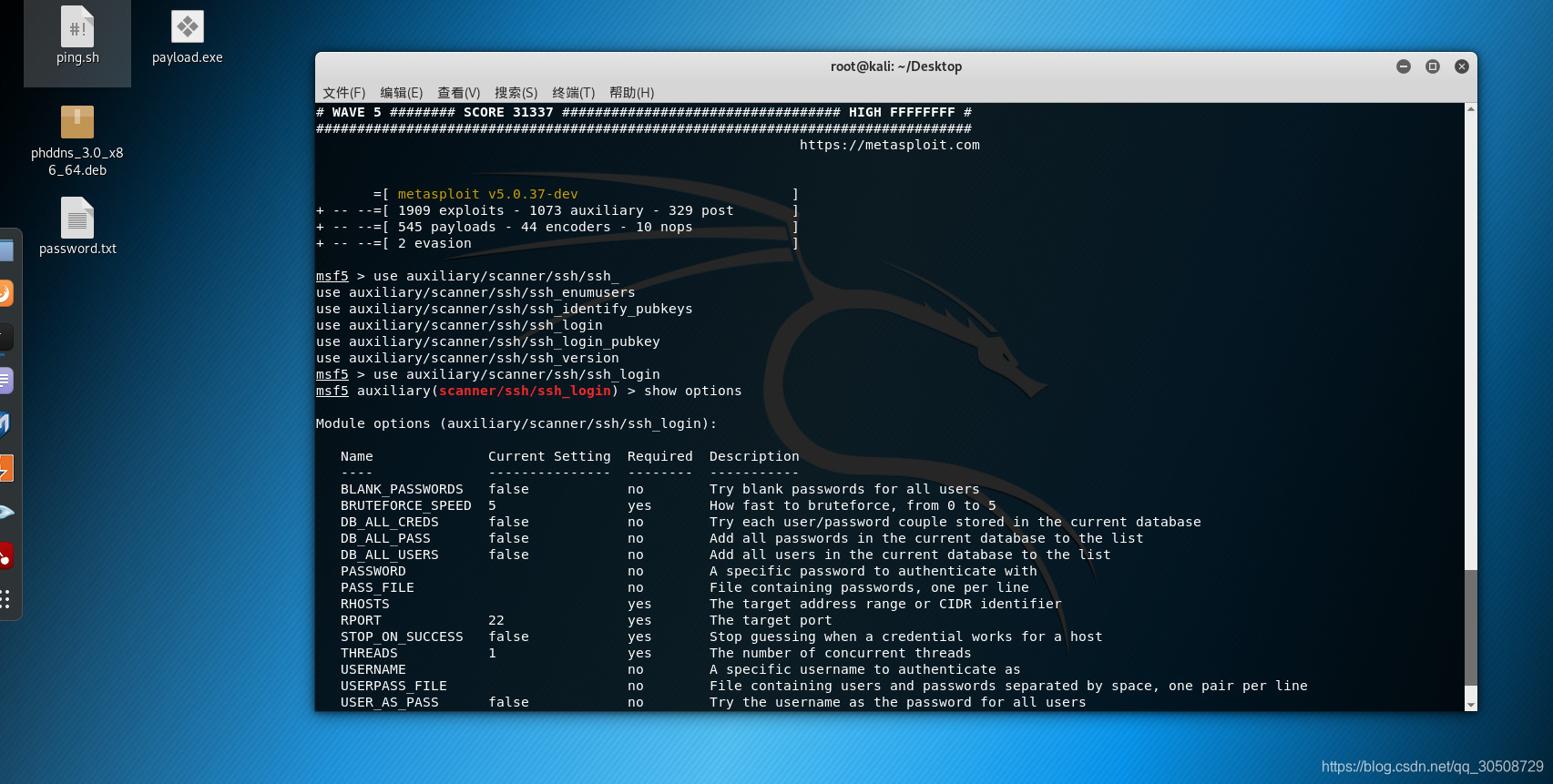Open the 查看(V) menu
Screen dimensions: 1553x784
(458, 93)
